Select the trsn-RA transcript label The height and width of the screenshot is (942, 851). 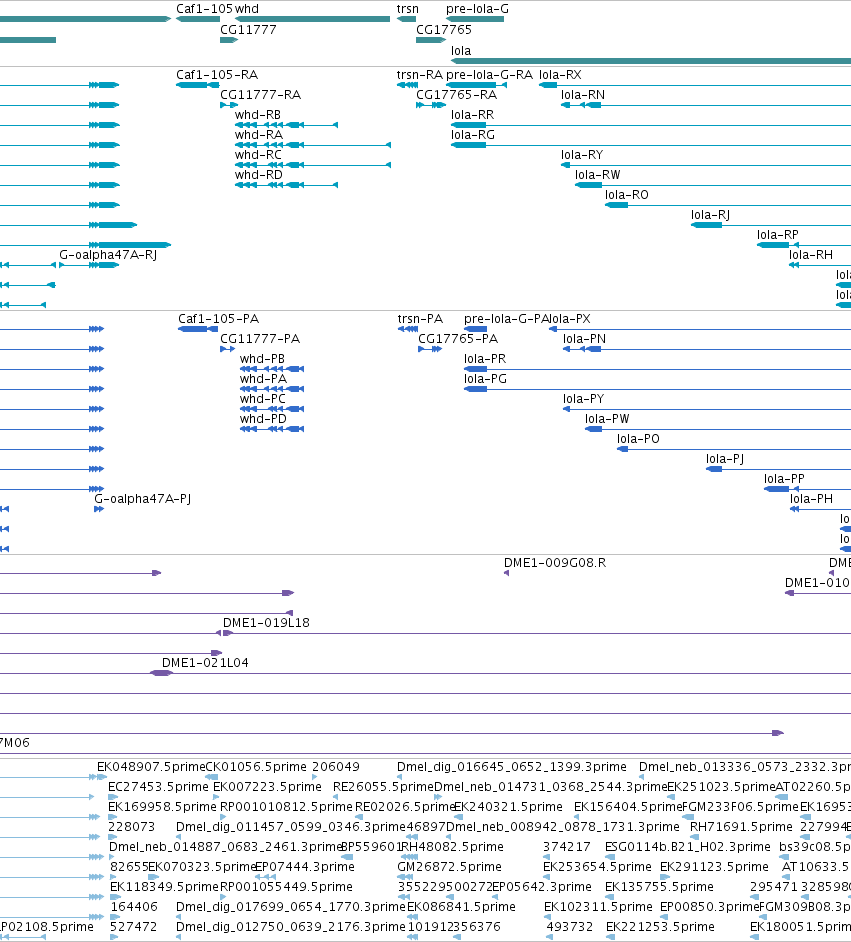(420, 74)
